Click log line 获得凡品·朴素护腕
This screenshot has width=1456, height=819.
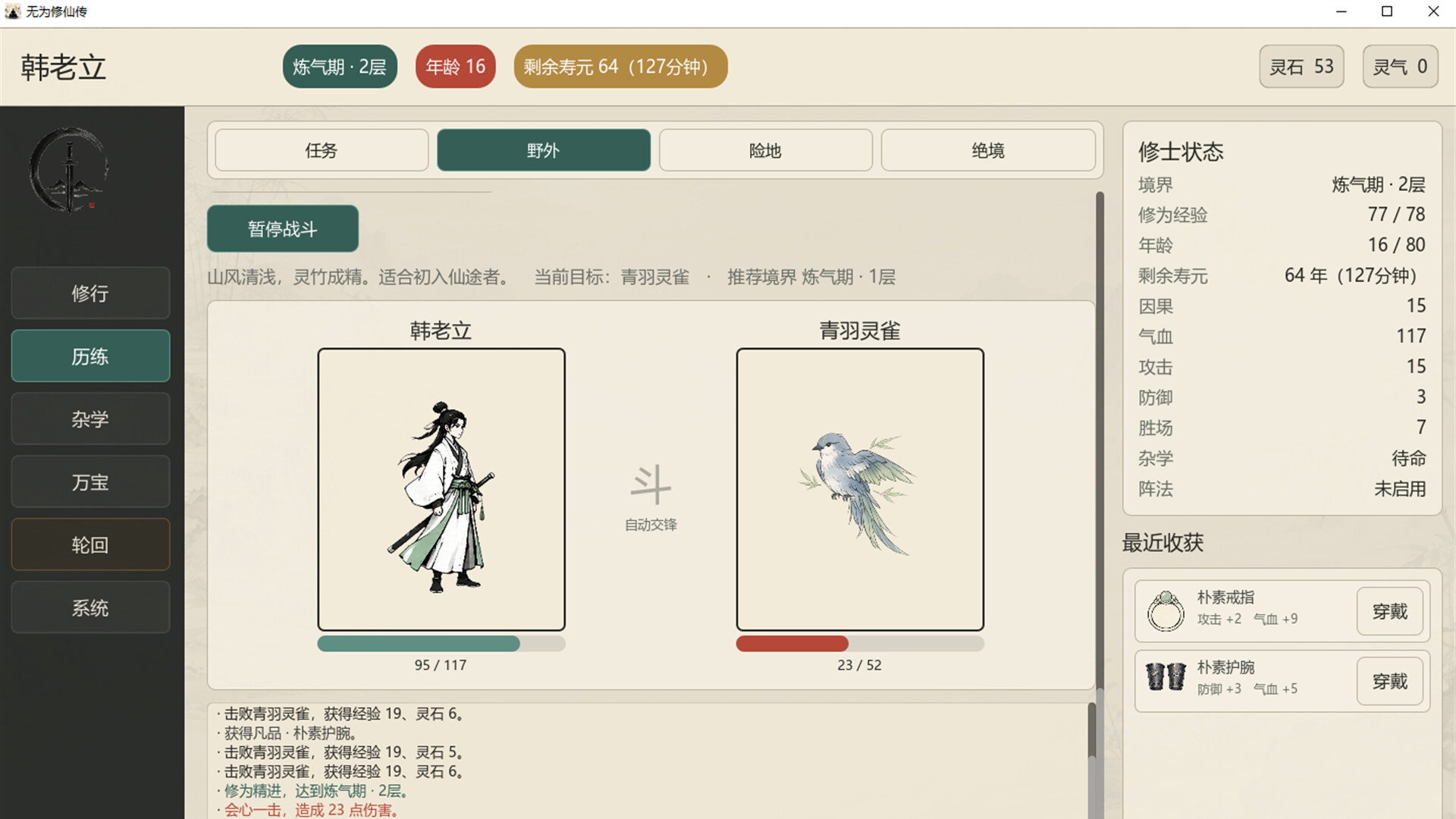[287, 733]
